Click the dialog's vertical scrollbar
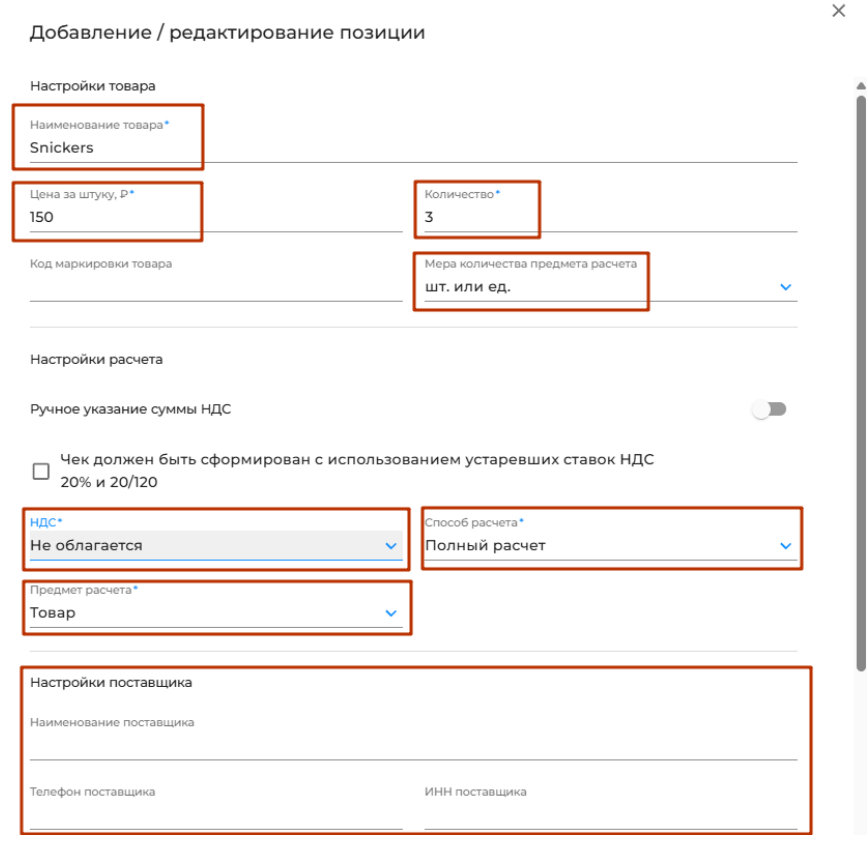 click(x=860, y=380)
